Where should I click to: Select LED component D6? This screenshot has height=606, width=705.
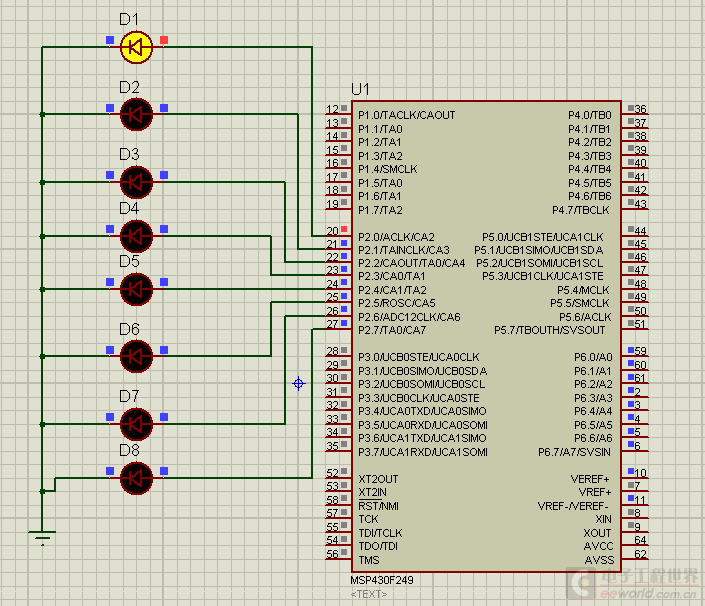click(x=136, y=356)
